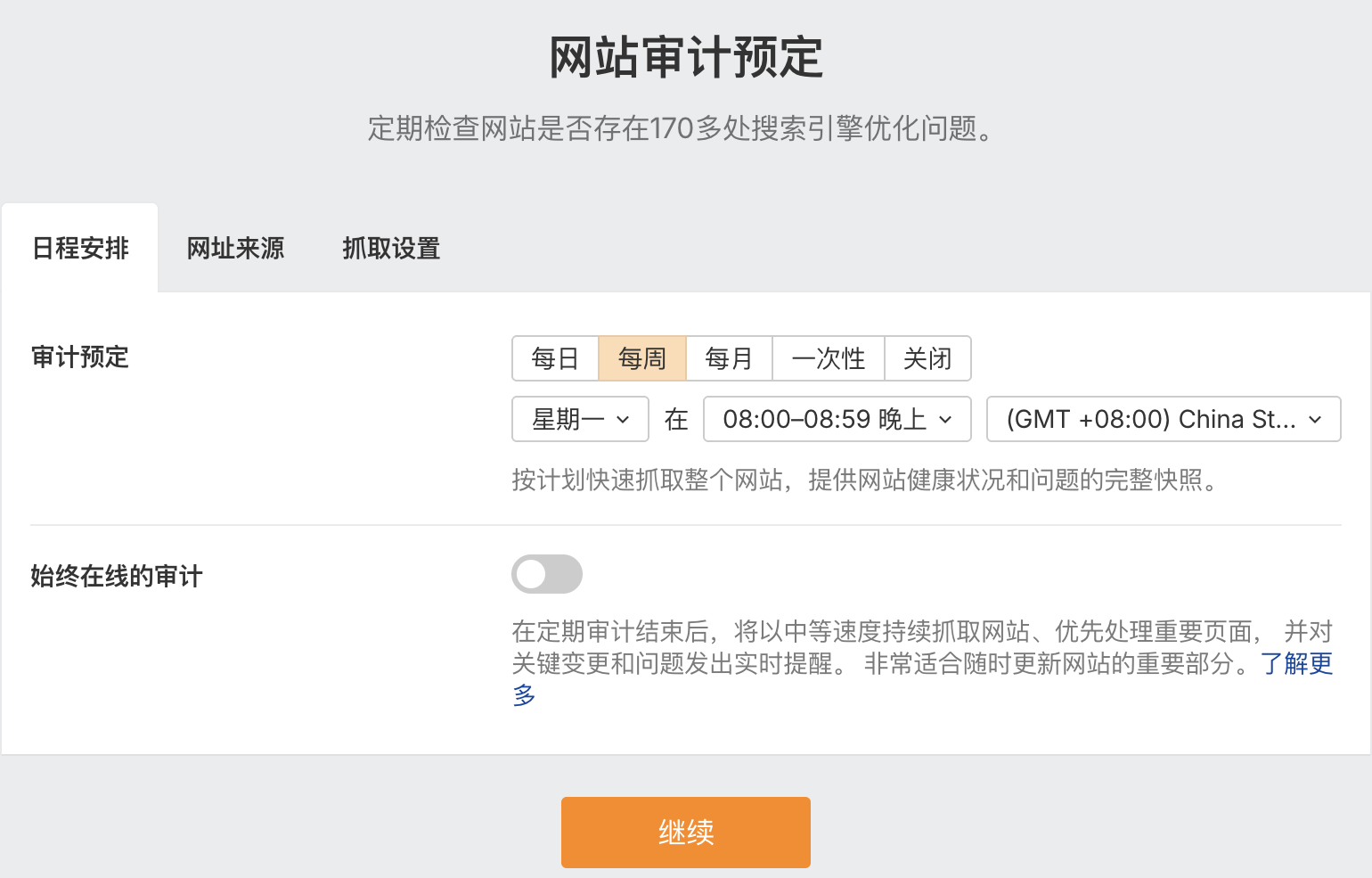
Task: Click the 了解更多 link
Action: (x=1296, y=663)
